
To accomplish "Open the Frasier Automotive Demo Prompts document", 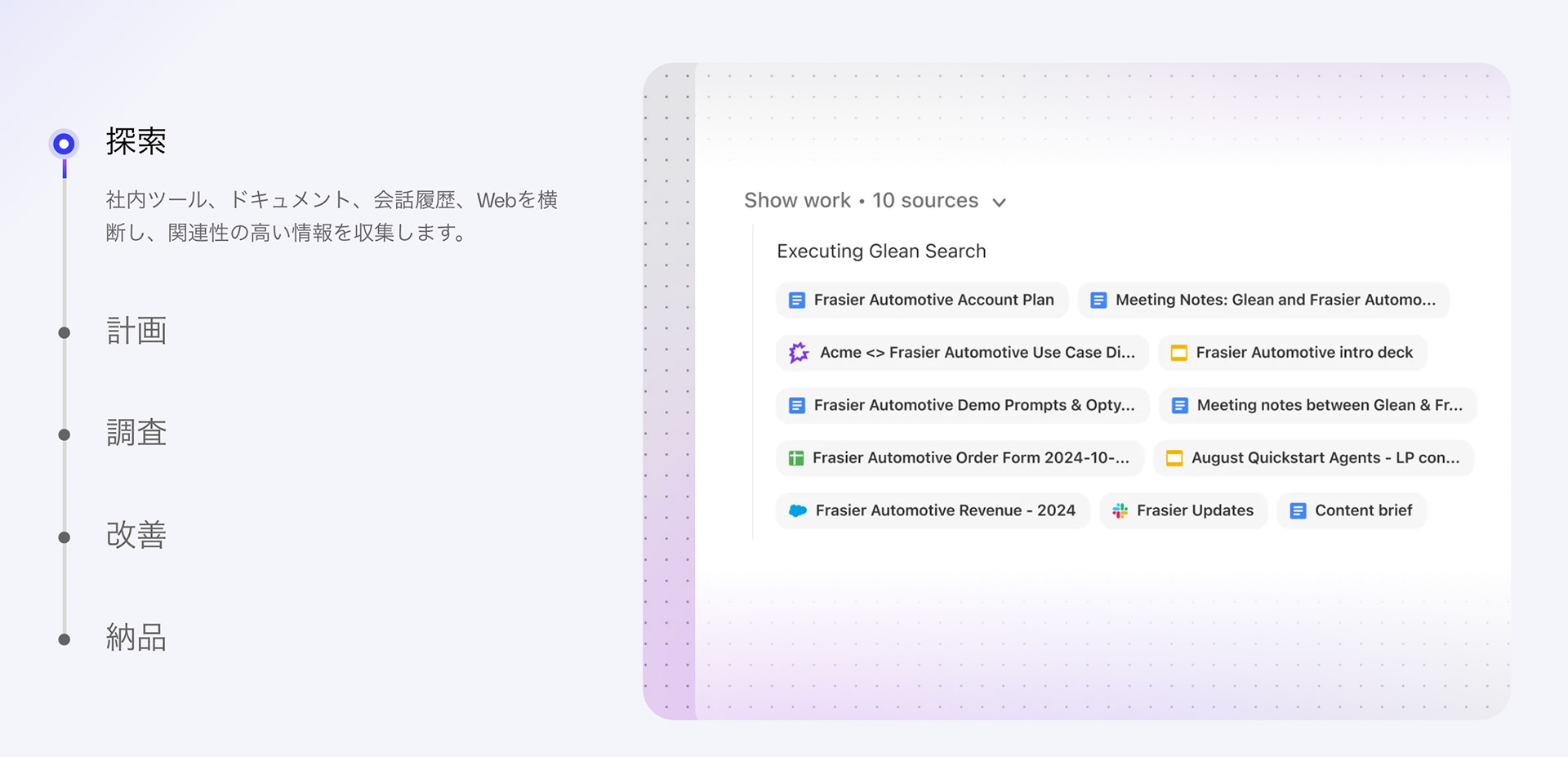I will click(x=961, y=405).
